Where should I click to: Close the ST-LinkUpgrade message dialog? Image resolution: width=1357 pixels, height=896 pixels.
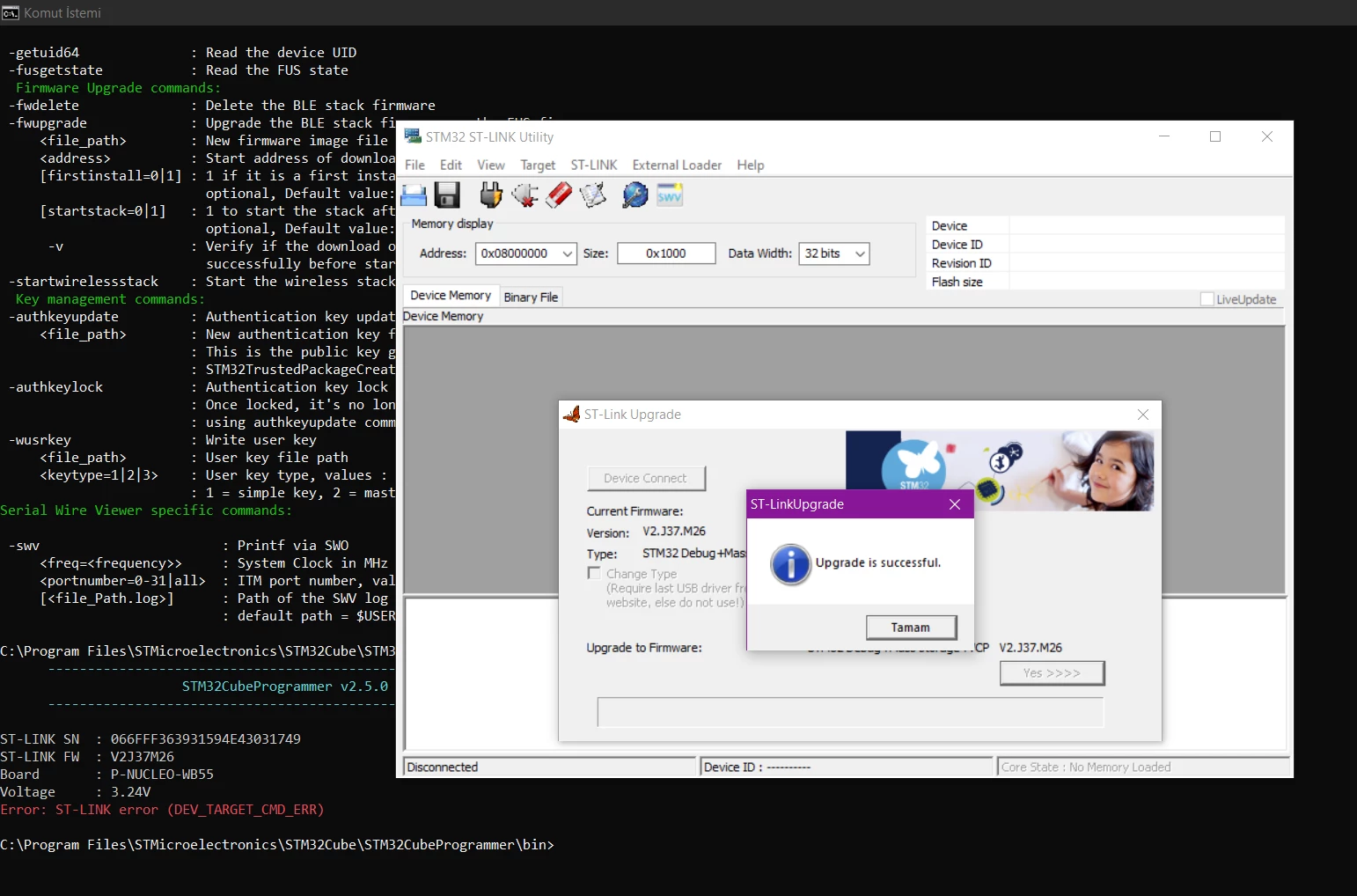[955, 504]
